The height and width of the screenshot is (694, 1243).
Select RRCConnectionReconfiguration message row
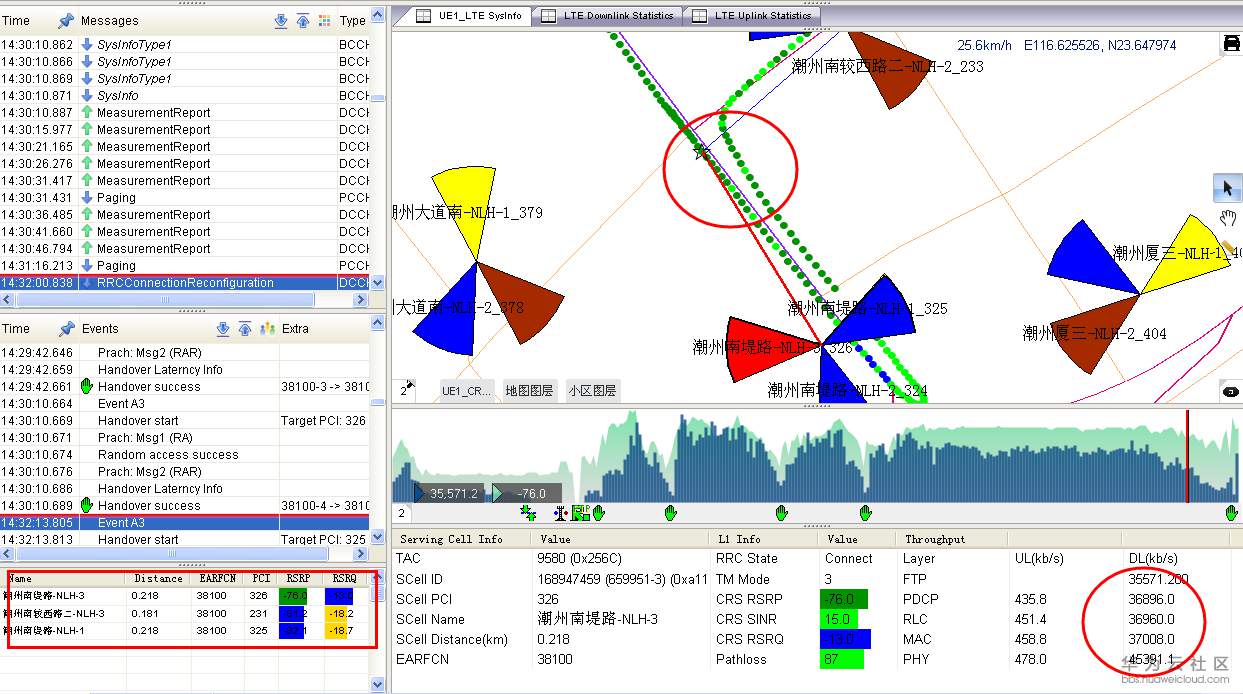(x=185, y=283)
